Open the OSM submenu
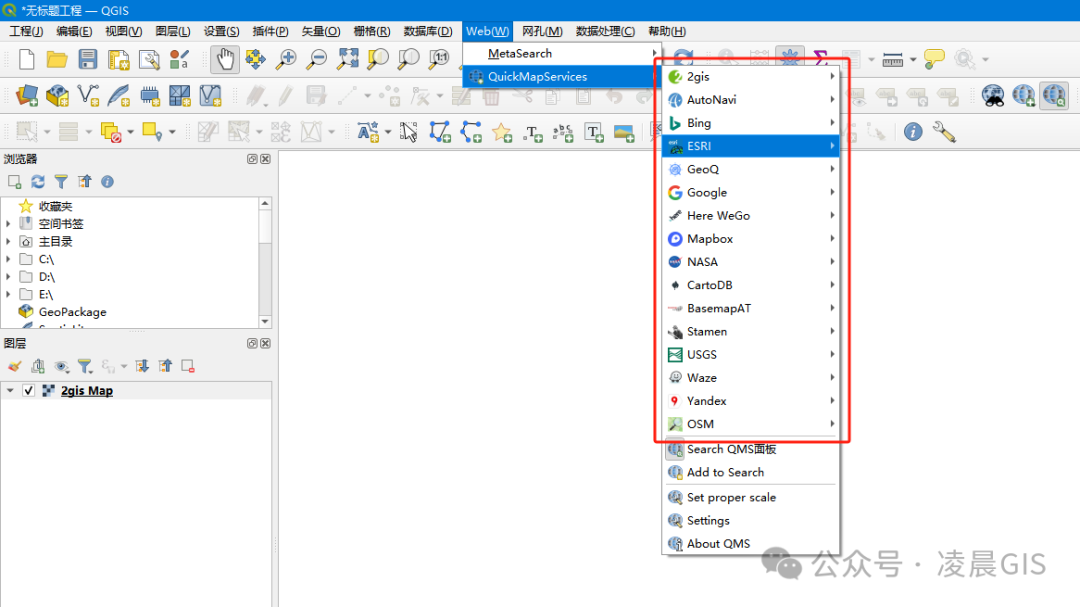The width and height of the screenshot is (1080, 607). pyautogui.click(x=751, y=424)
